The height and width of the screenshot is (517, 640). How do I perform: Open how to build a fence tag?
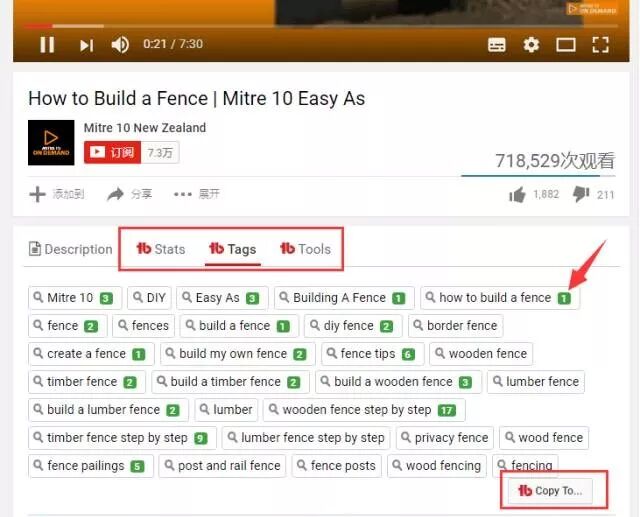500,298
